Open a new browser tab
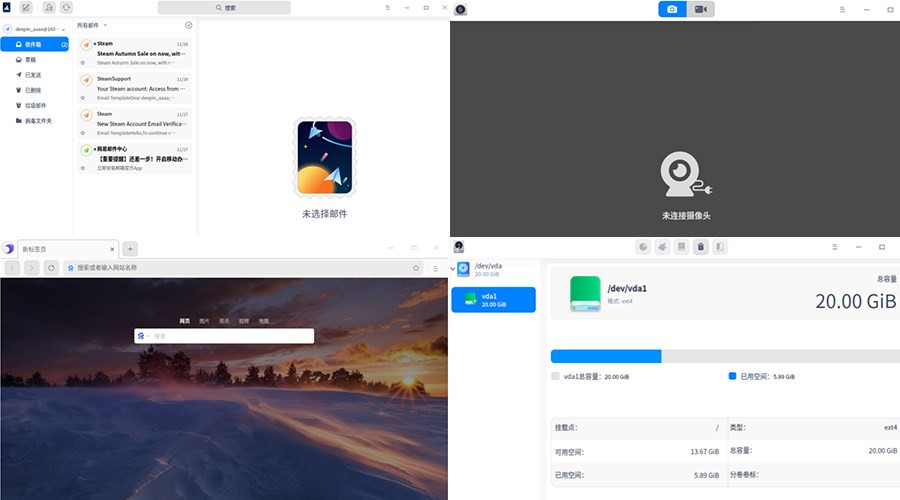This screenshot has height=500, width=900. click(130, 248)
